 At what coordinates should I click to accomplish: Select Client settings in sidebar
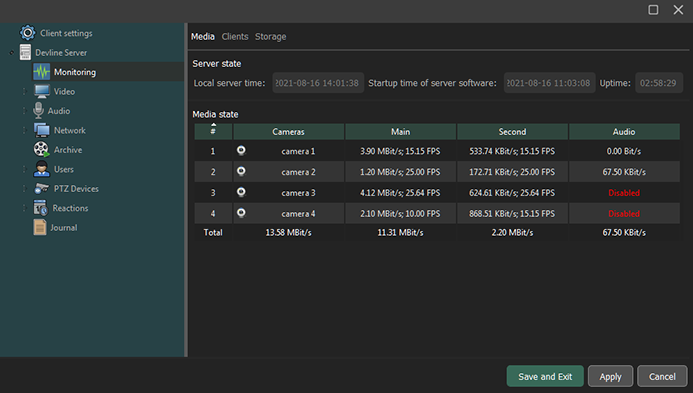[66, 33]
